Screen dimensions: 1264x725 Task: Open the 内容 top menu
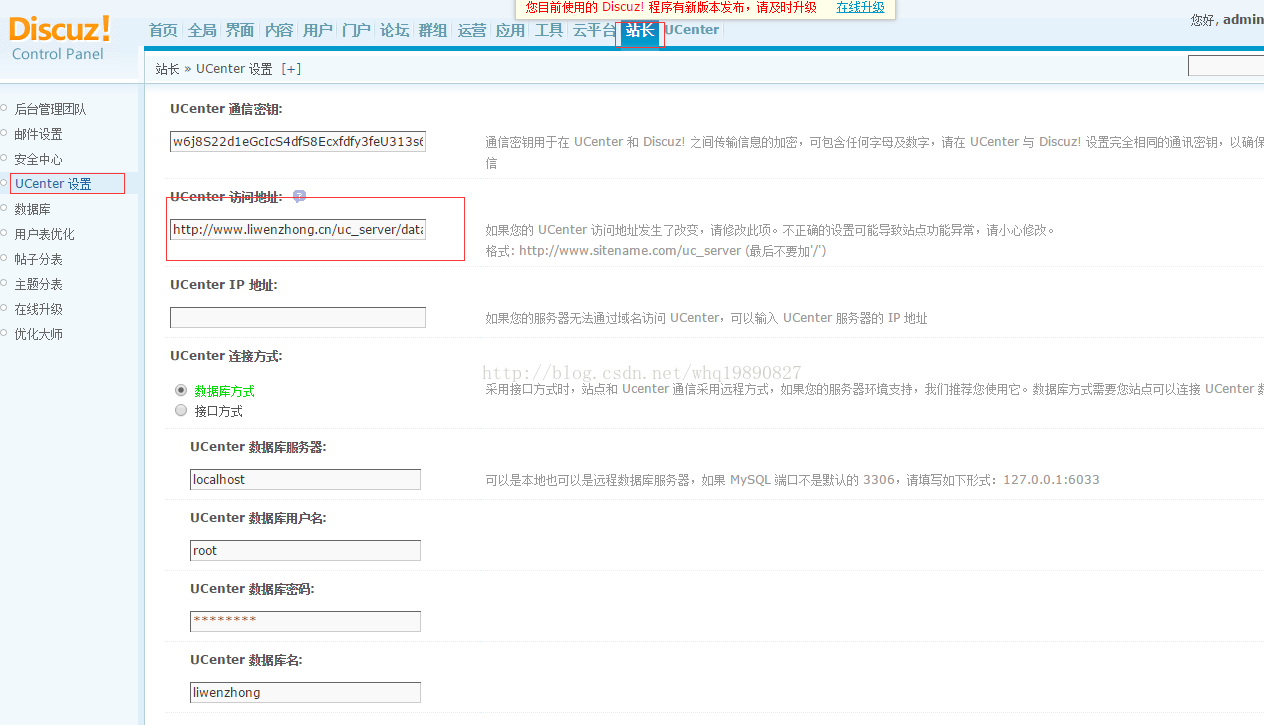[x=279, y=30]
